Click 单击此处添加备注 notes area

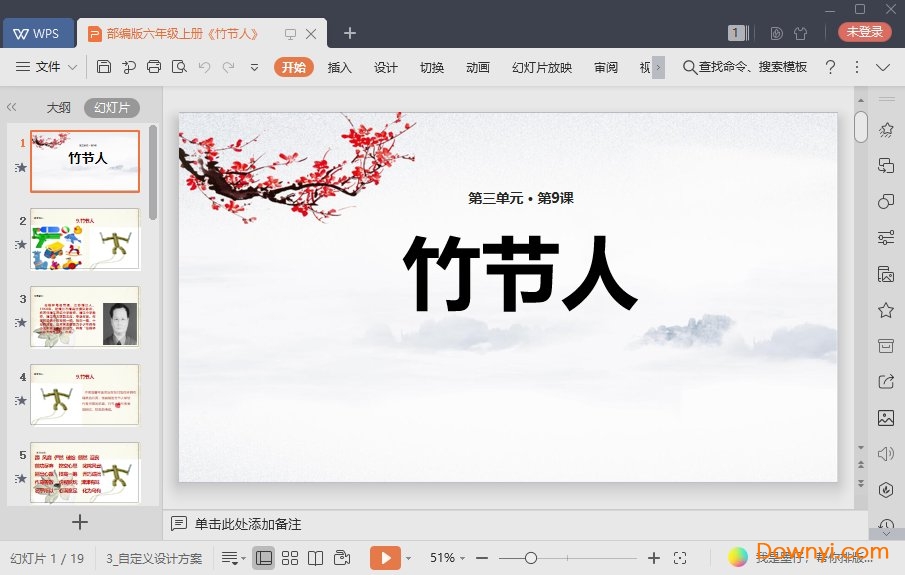pyautogui.click(x=248, y=524)
